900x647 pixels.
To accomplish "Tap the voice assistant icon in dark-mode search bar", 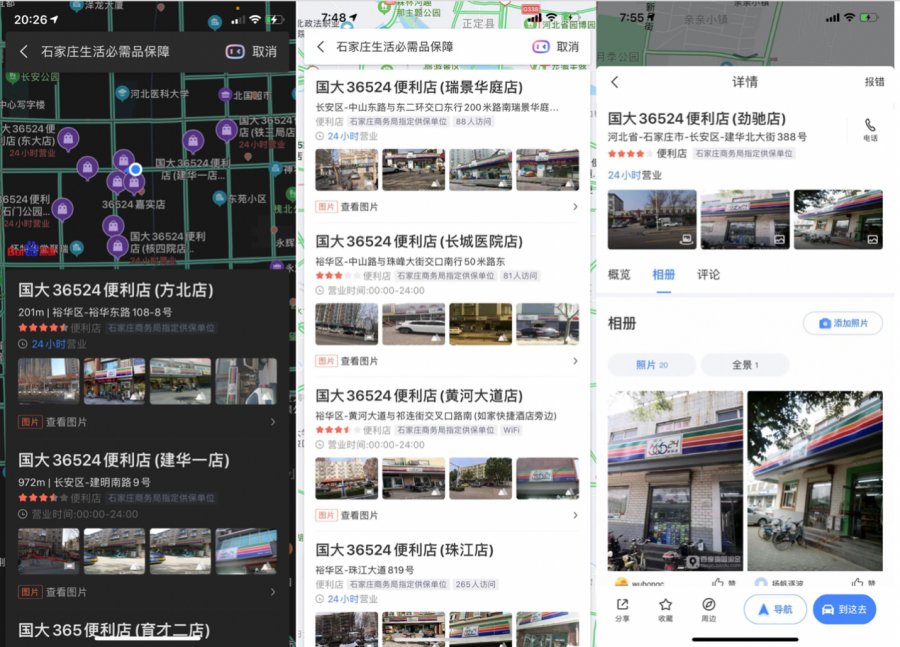I will coord(235,52).
